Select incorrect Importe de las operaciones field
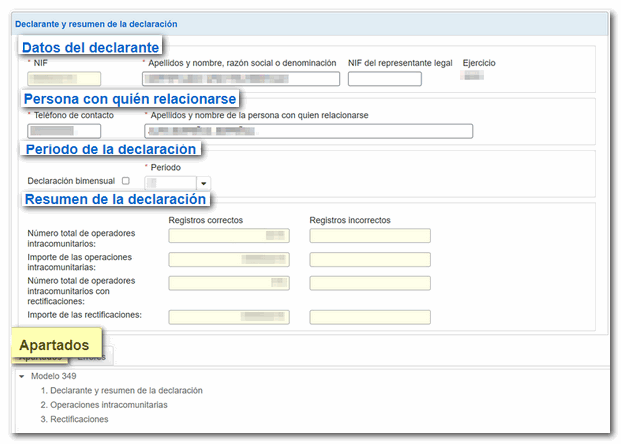 pyautogui.click(x=370, y=260)
